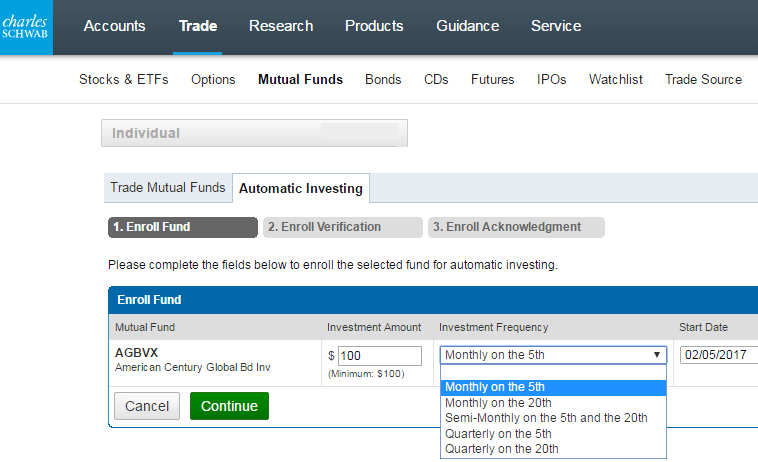The width and height of the screenshot is (758, 462).
Task: Click American Century Global Bd Inv text
Action: coord(192,367)
